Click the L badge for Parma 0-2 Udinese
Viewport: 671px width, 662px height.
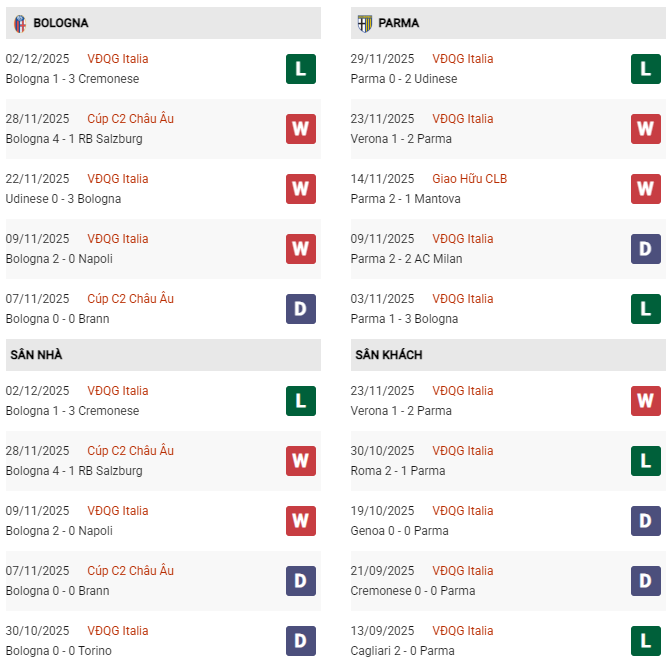645,69
